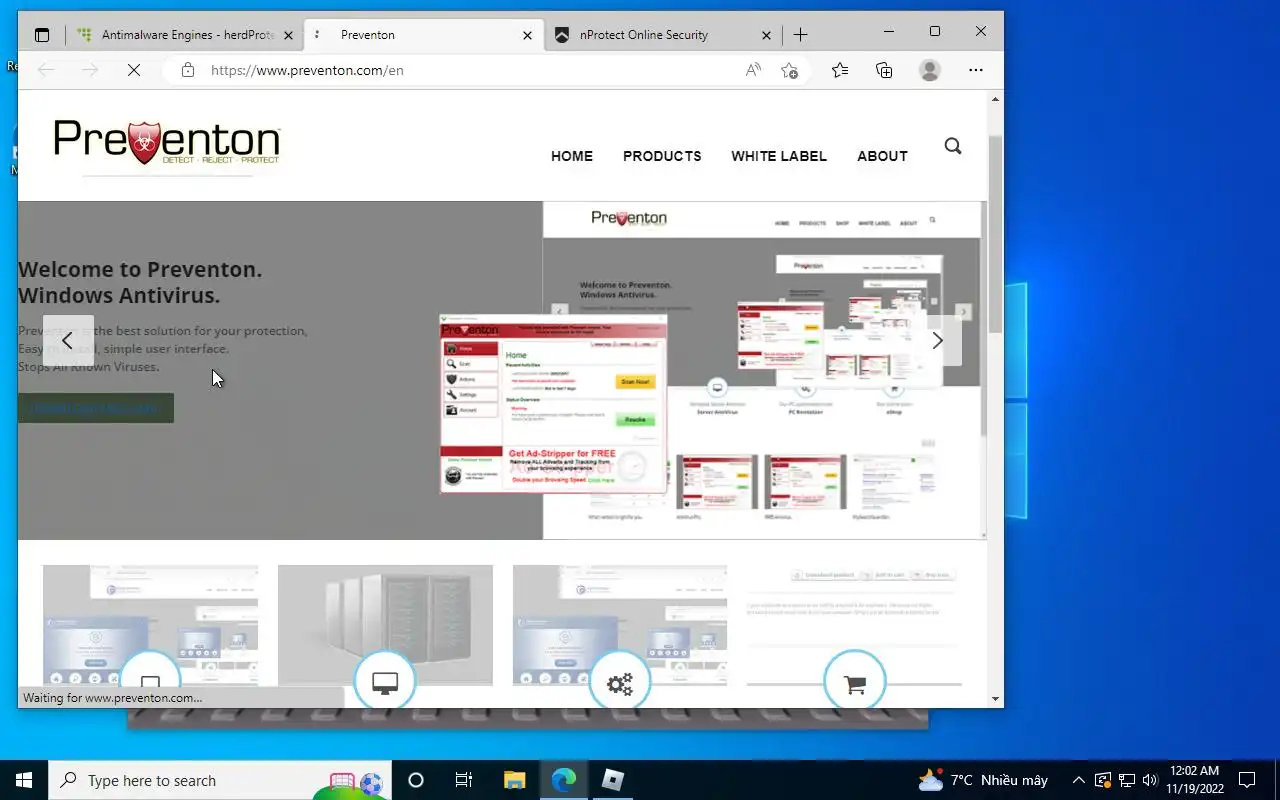
Task: Open the HOME menu item
Action: (x=572, y=156)
